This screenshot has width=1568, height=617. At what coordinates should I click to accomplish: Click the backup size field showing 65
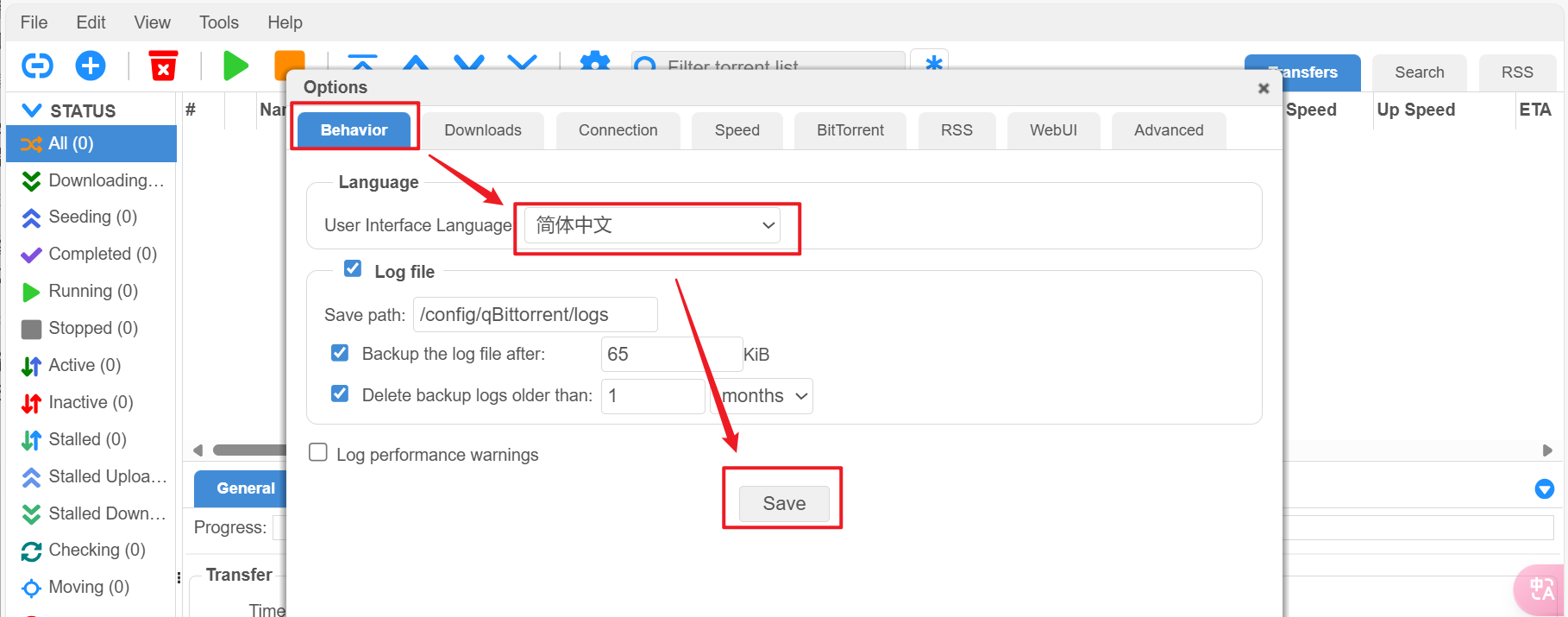point(672,355)
